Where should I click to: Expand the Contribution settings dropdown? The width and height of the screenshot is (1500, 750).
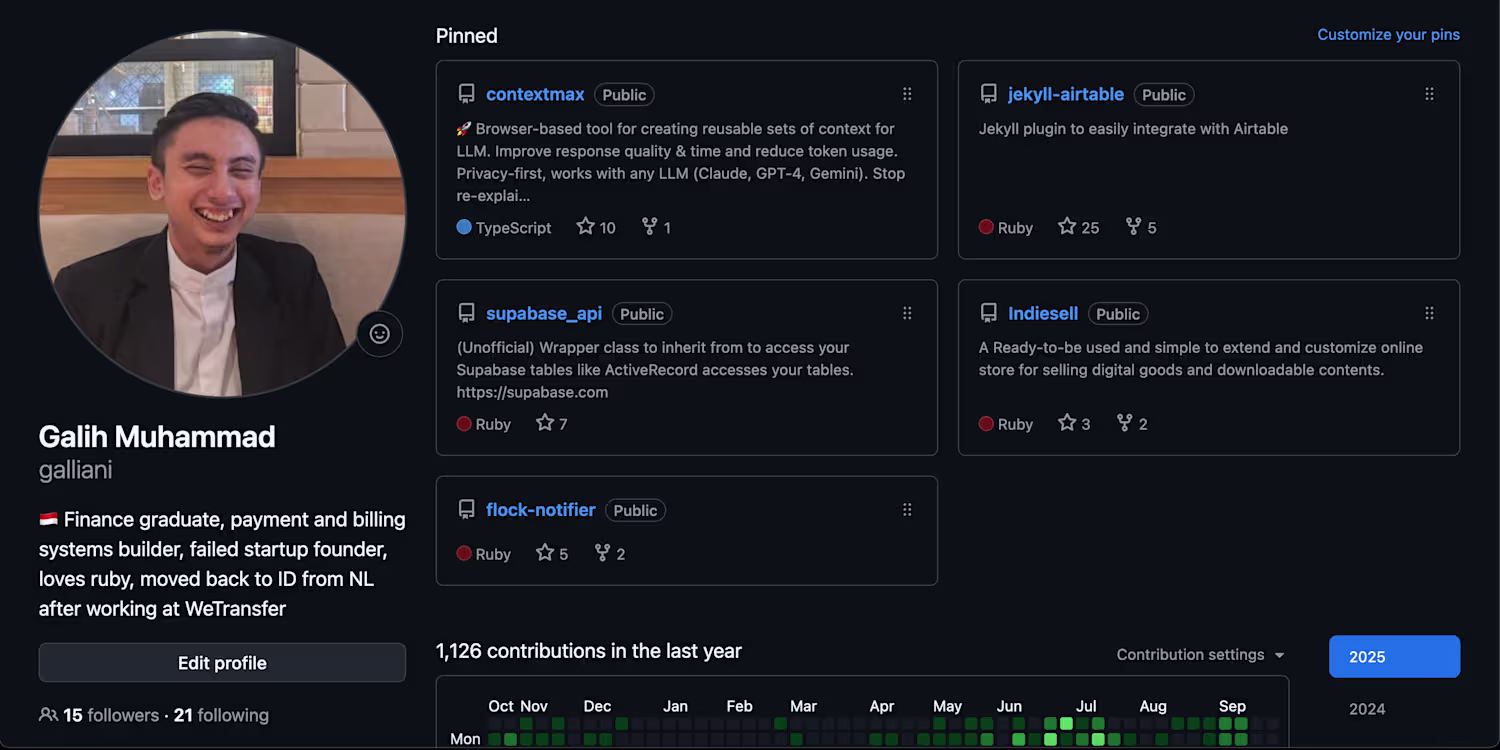[1200, 655]
